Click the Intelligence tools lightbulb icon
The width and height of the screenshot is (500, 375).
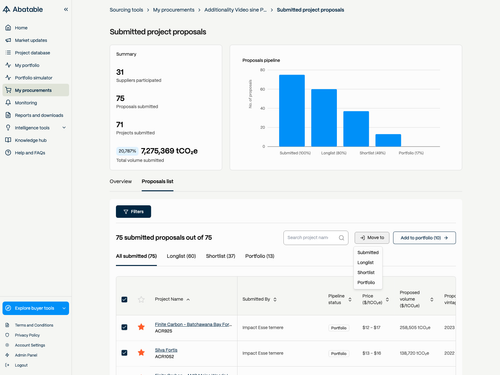8,128
